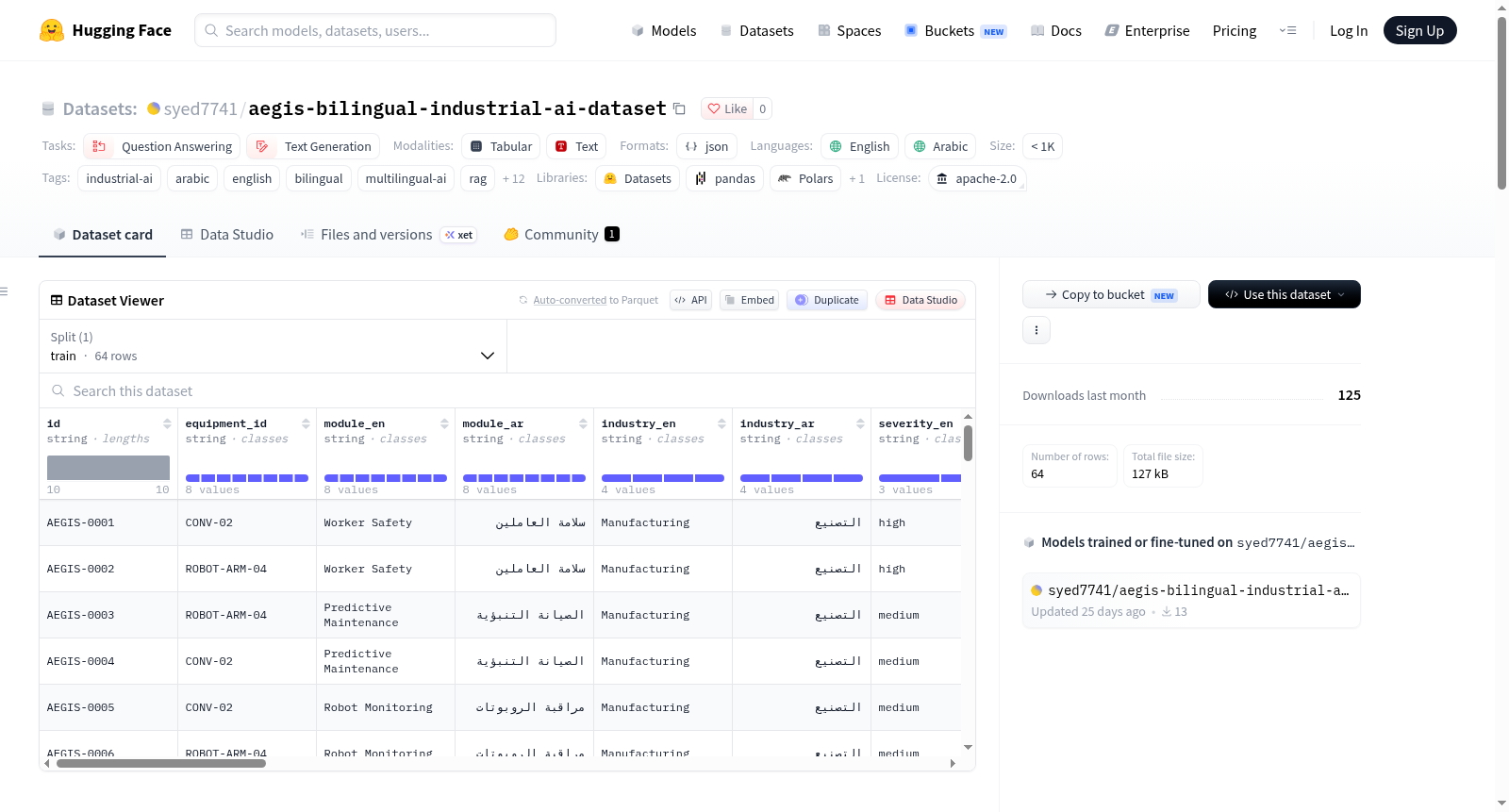1509x812 pixels.
Task: Click the Tabular modality tag
Action: 502,146
